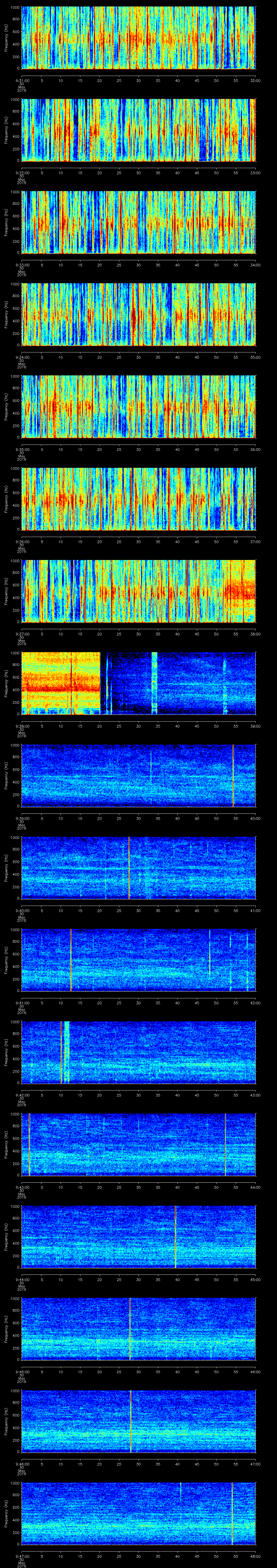277x1568 pixels.
Task: Click the 36:00 end time label
Action: (x=255, y=449)
